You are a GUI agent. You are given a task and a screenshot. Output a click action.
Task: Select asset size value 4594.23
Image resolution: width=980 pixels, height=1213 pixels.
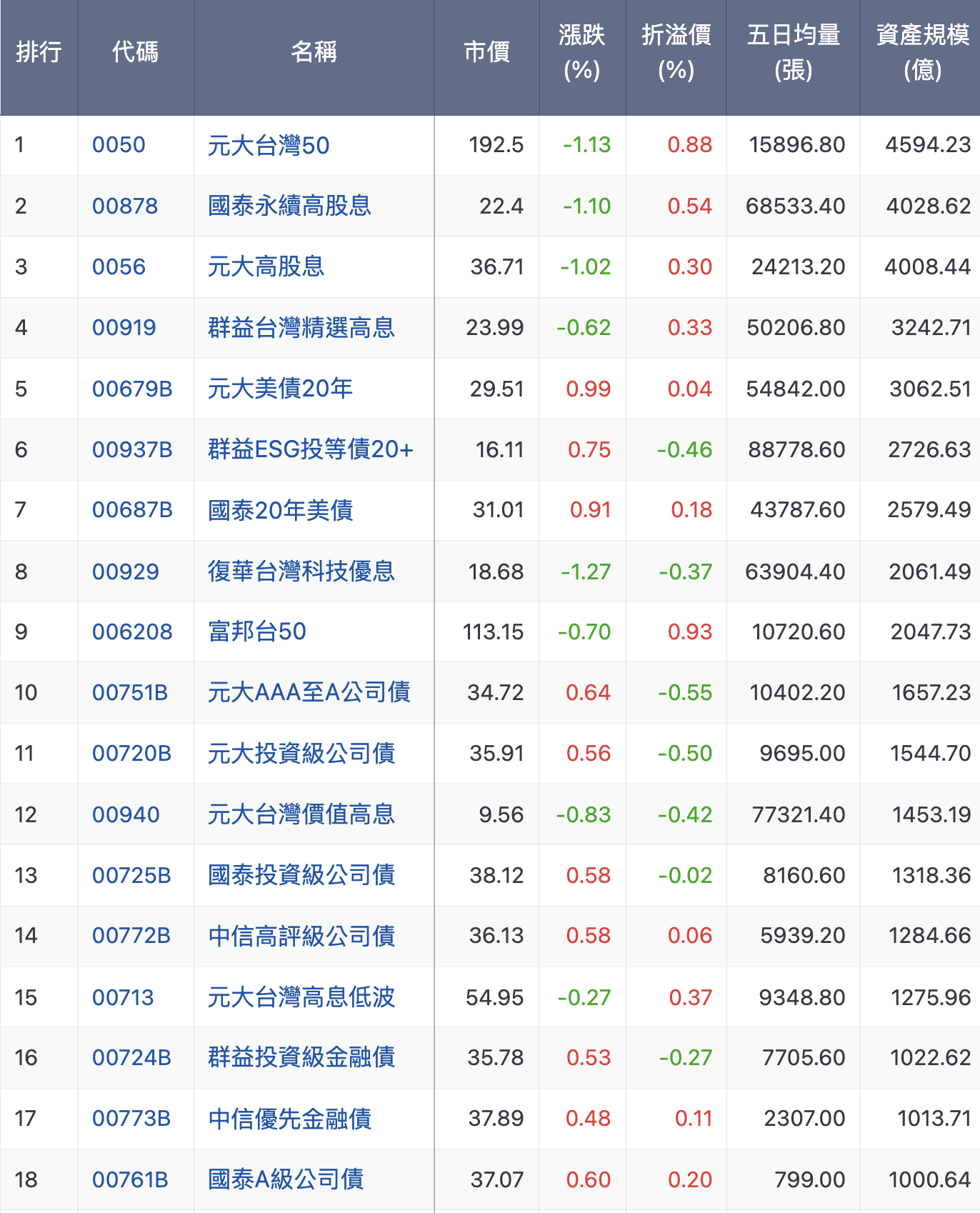[x=928, y=145]
